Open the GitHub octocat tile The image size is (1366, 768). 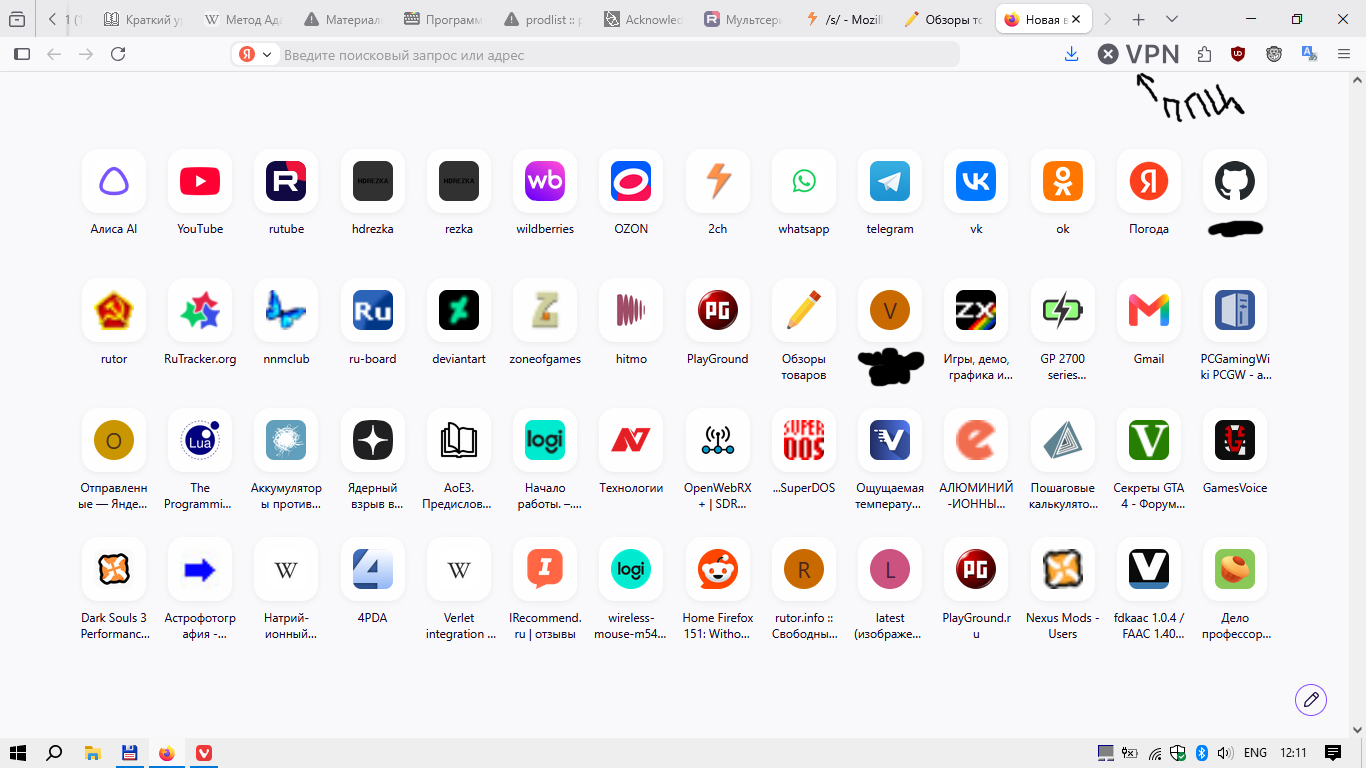[x=1235, y=181]
